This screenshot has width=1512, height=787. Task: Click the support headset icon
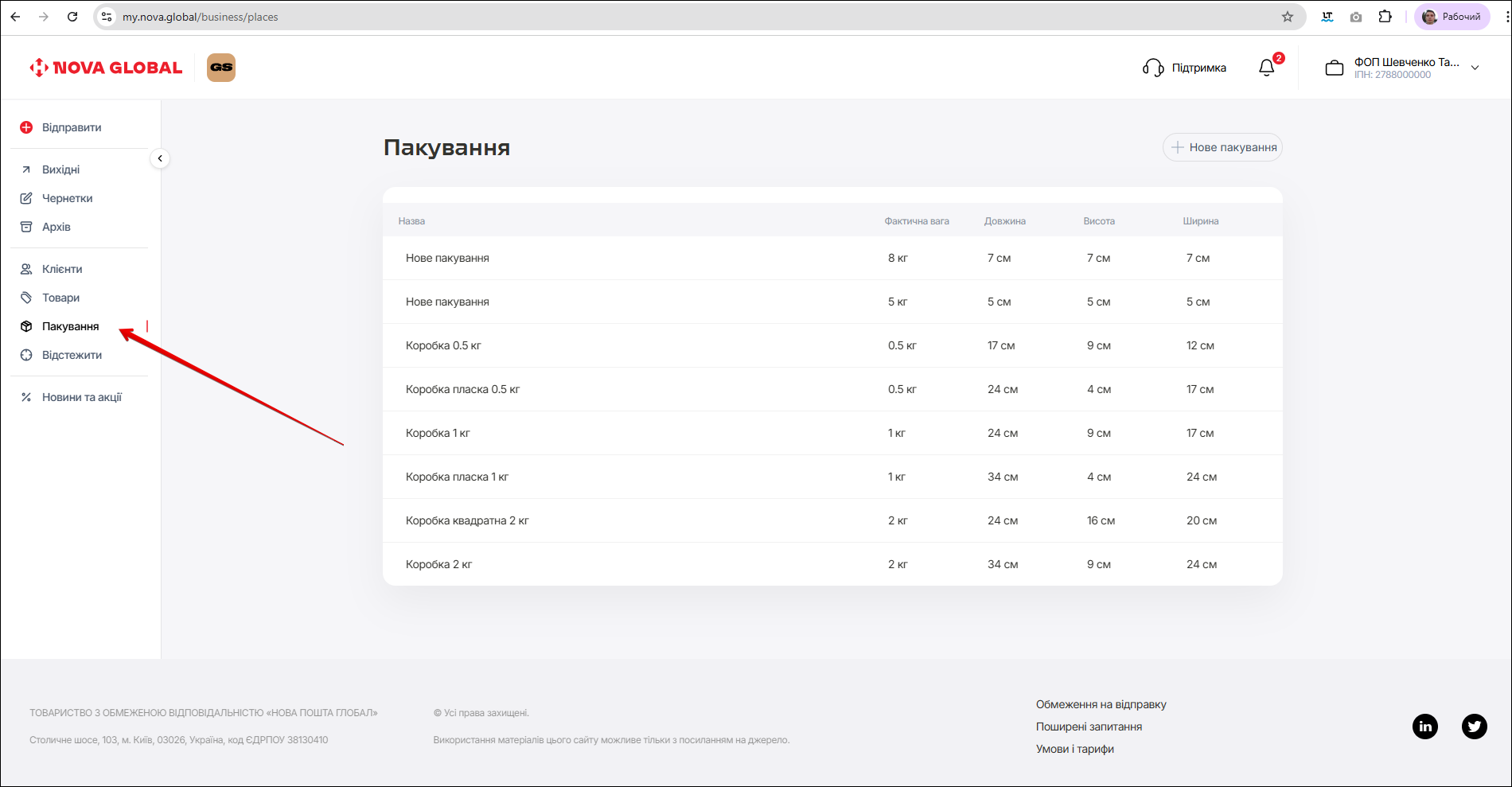point(1153,68)
